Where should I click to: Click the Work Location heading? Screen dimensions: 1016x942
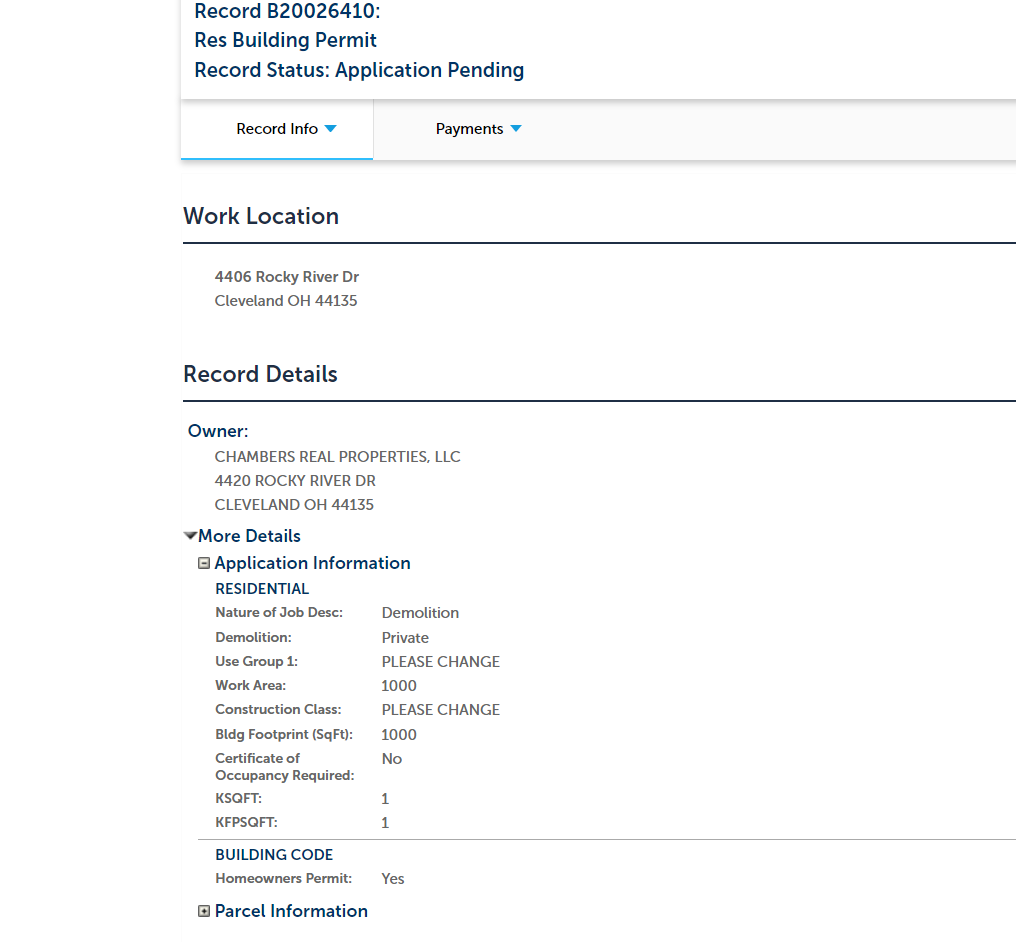[x=260, y=216]
